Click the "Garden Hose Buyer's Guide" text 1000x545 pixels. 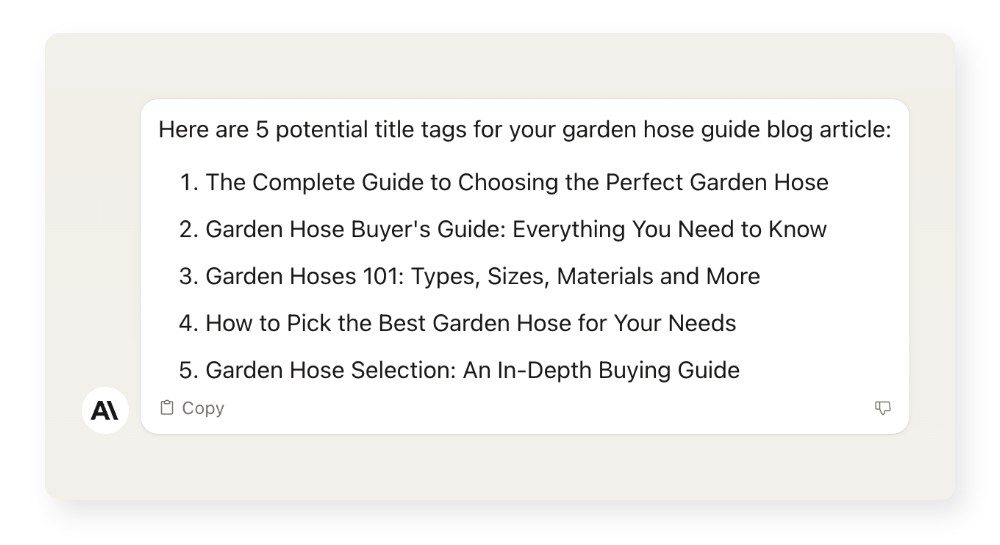click(x=355, y=229)
